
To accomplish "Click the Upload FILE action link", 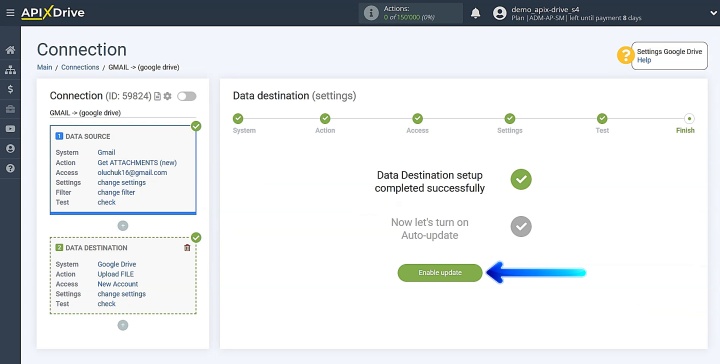I will pos(116,274).
